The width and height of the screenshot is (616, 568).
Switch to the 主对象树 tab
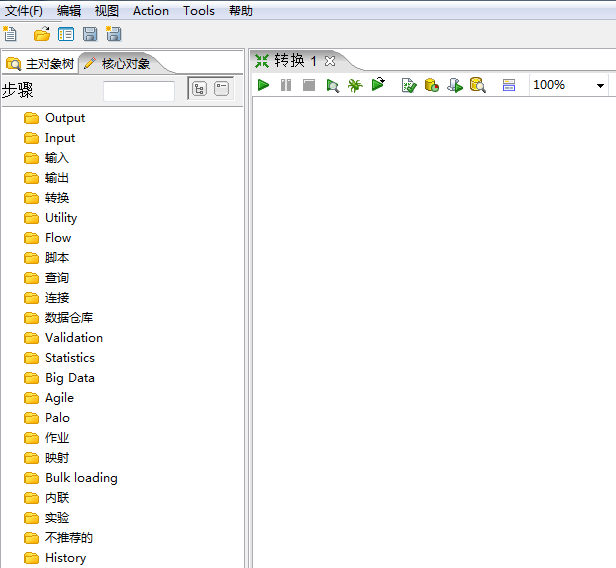pyautogui.click(x=40, y=63)
